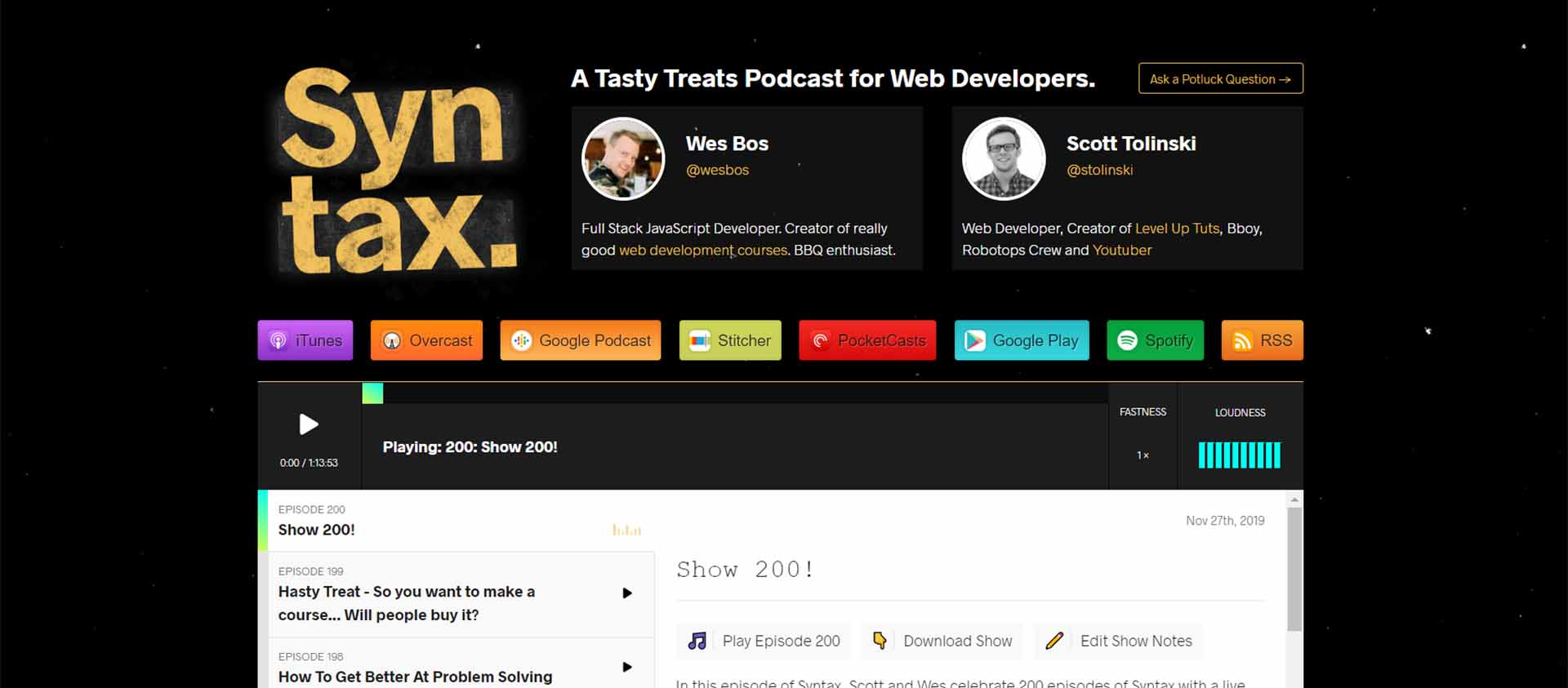
Task: Open the RSS feed link
Action: click(x=1262, y=340)
